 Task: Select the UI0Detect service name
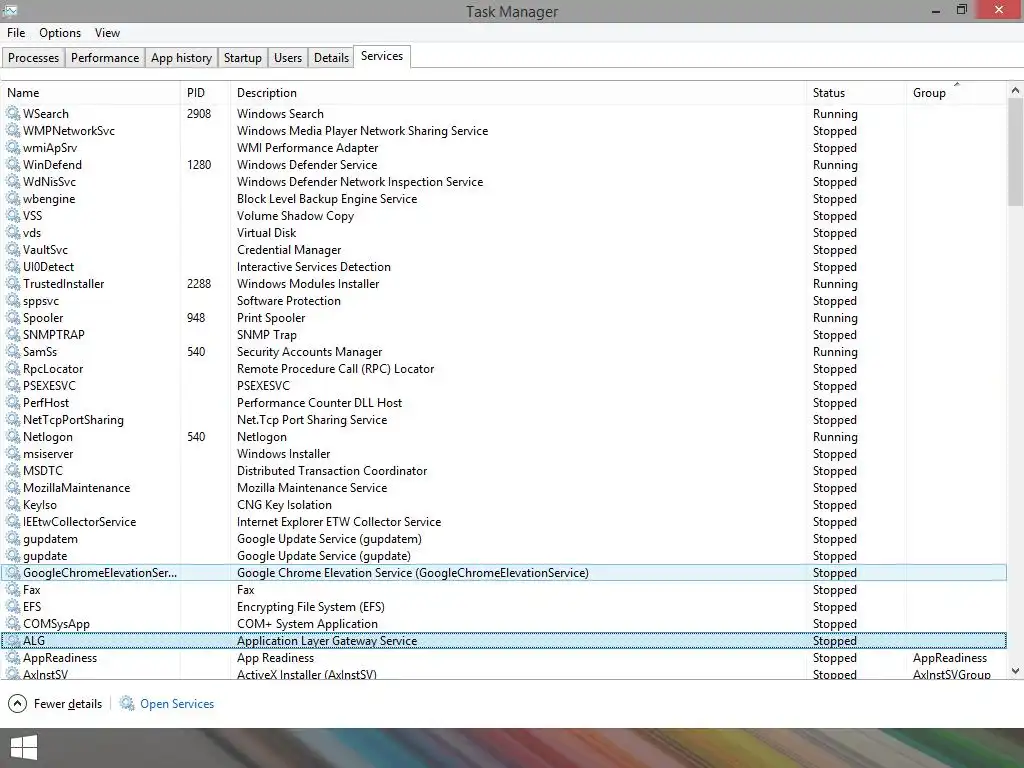(48, 266)
